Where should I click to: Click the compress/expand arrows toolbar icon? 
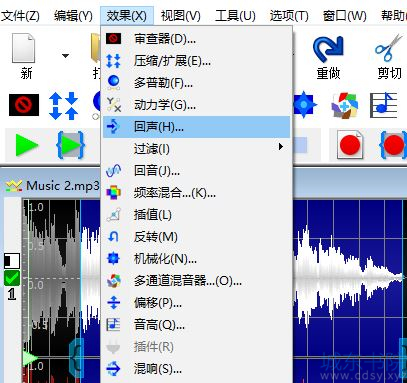pos(63,106)
